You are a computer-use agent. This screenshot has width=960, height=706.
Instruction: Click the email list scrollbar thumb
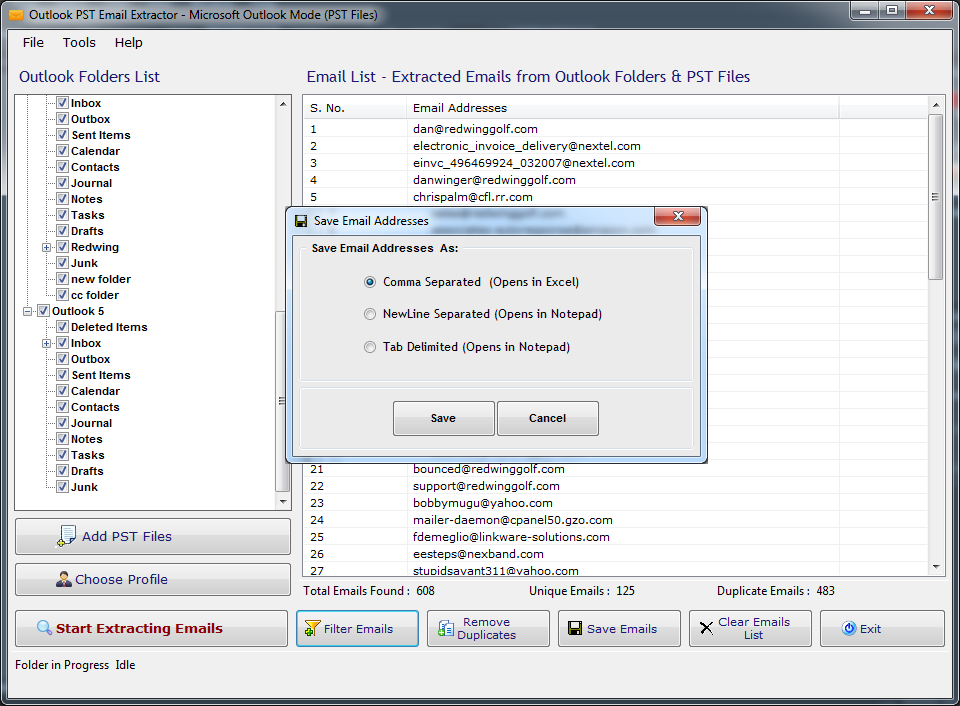tap(936, 197)
